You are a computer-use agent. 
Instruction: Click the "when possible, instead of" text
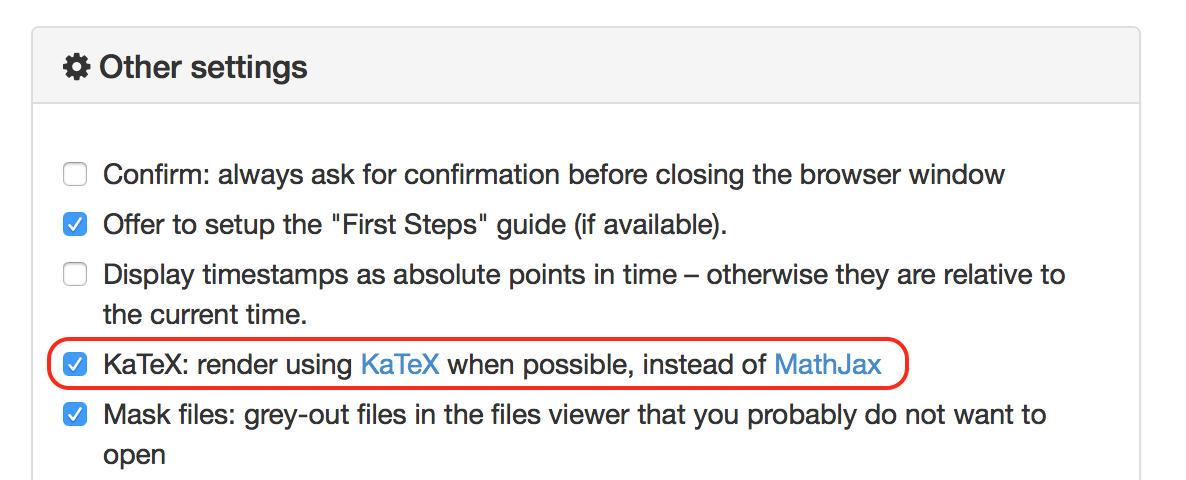[607, 364]
